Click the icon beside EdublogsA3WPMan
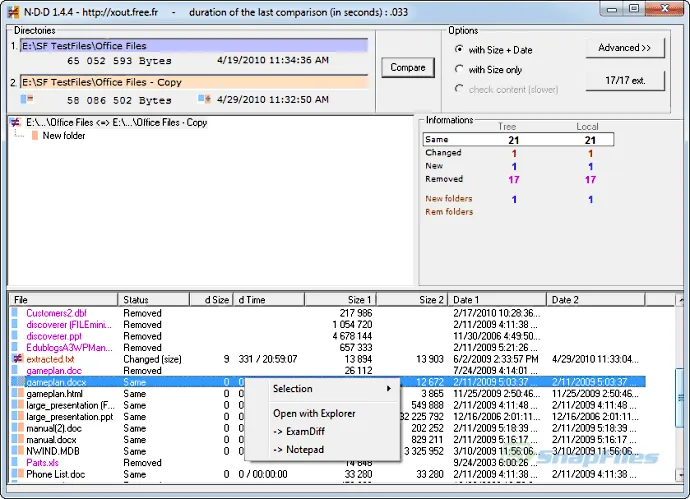This screenshot has width=690, height=499. 15,347
